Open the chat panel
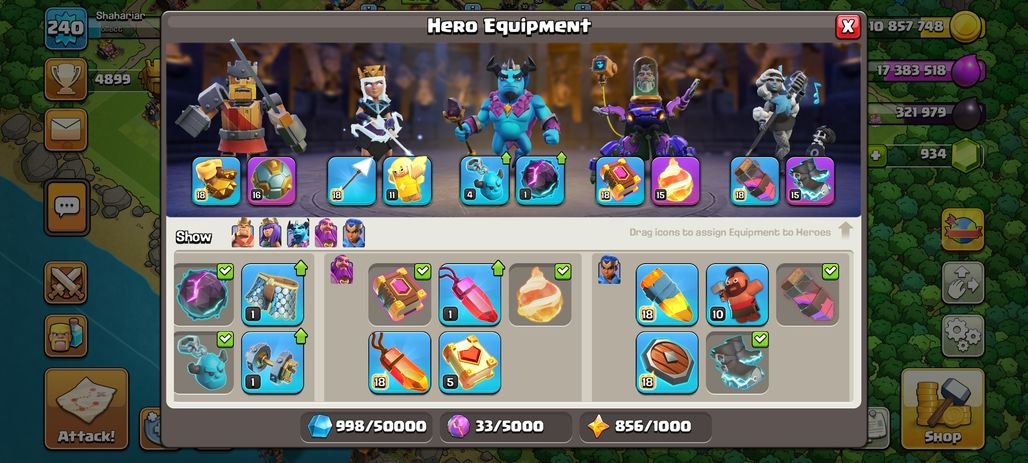Screen dimensions: 1028x463 point(66,207)
